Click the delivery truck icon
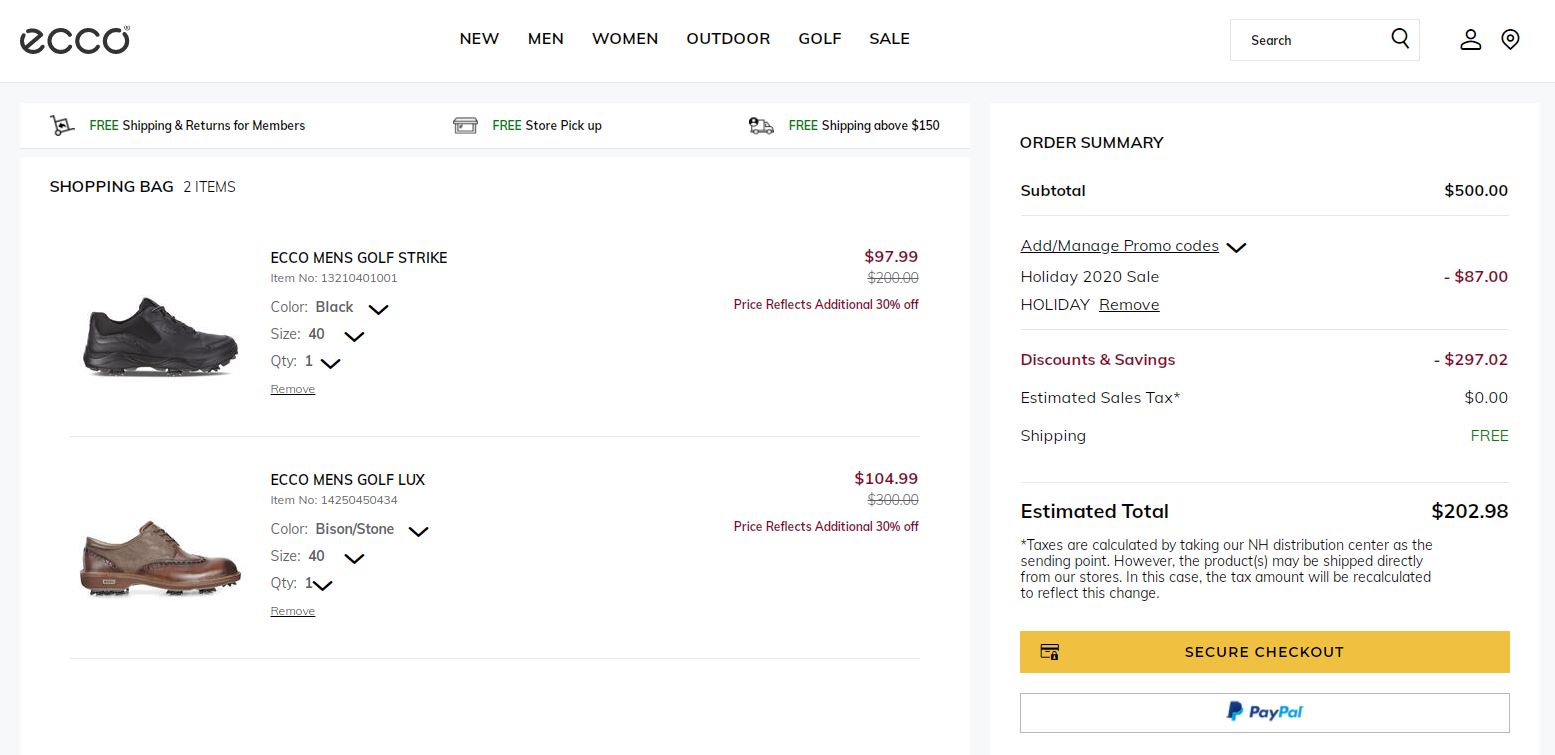Viewport: 1555px width, 755px height. coord(761,126)
